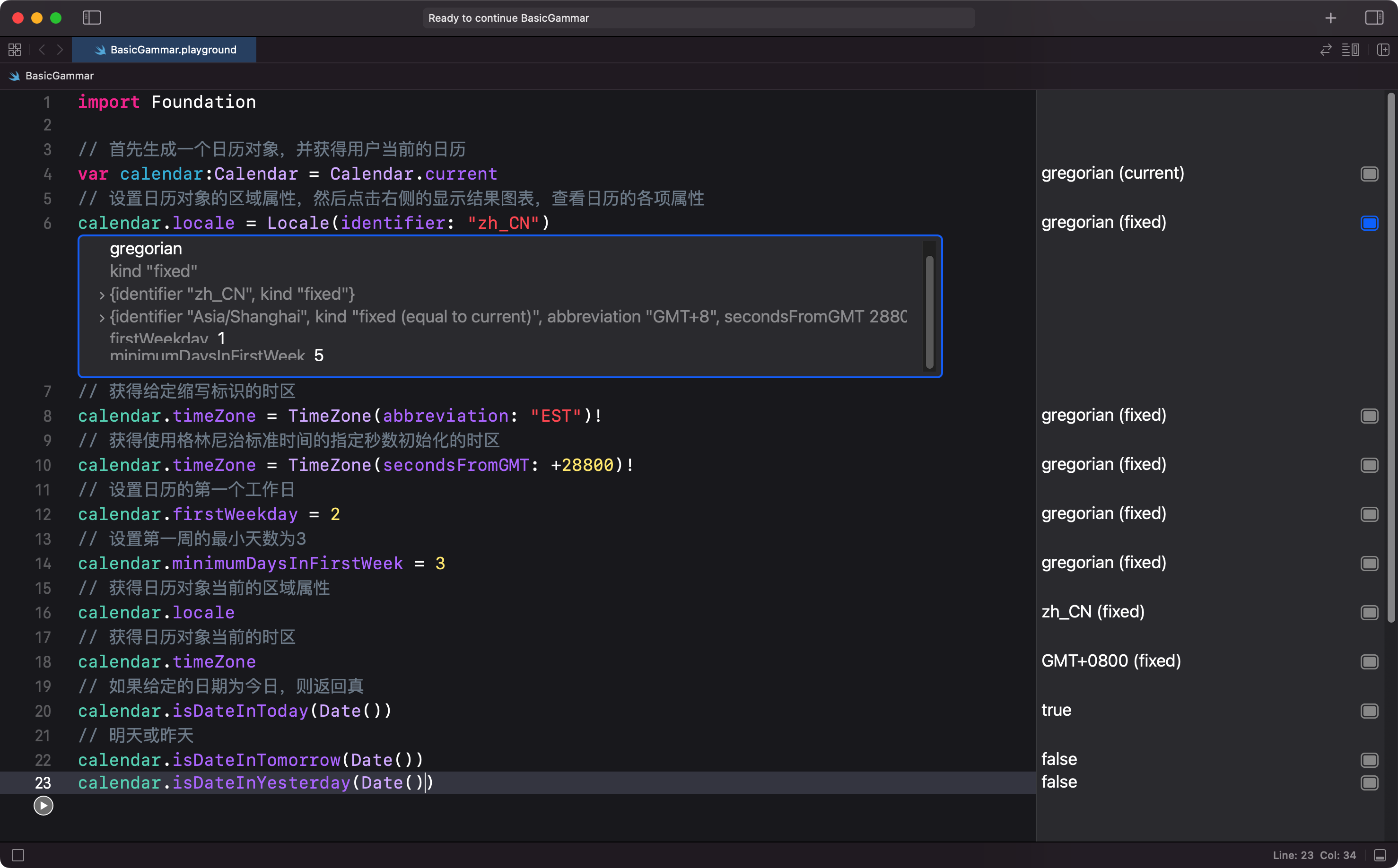Viewport: 1398px width, 868px height.
Task: Click the +28800 number on line 10
Action: coord(582,465)
